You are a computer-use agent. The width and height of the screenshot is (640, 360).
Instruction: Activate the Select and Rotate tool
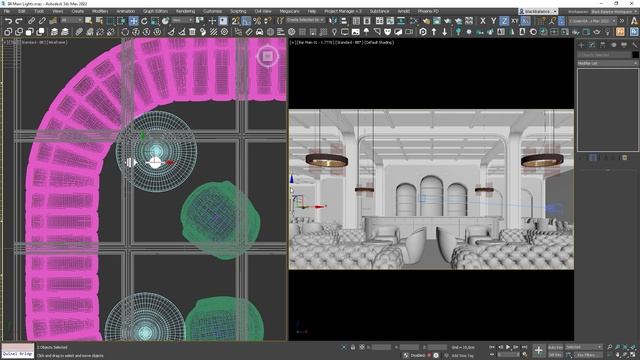point(144,21)
